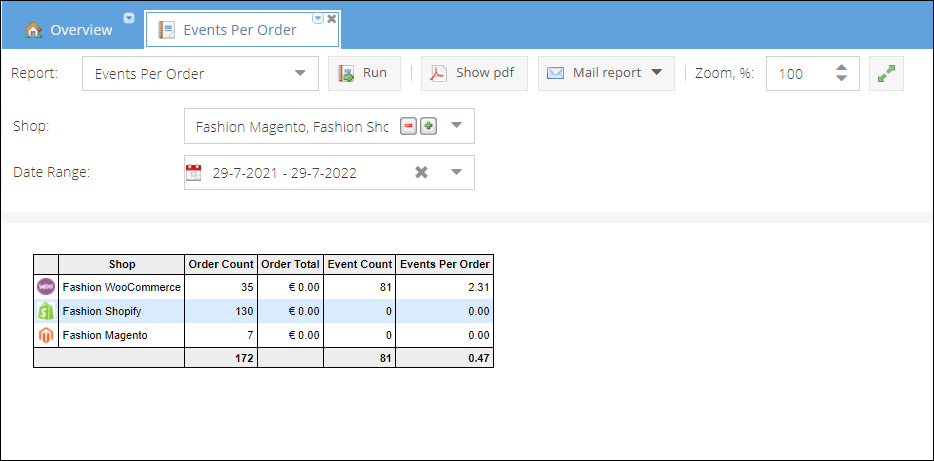This screenshot has height=461, width=934.
Task: Click the Event Count column header
Action: 360,264
